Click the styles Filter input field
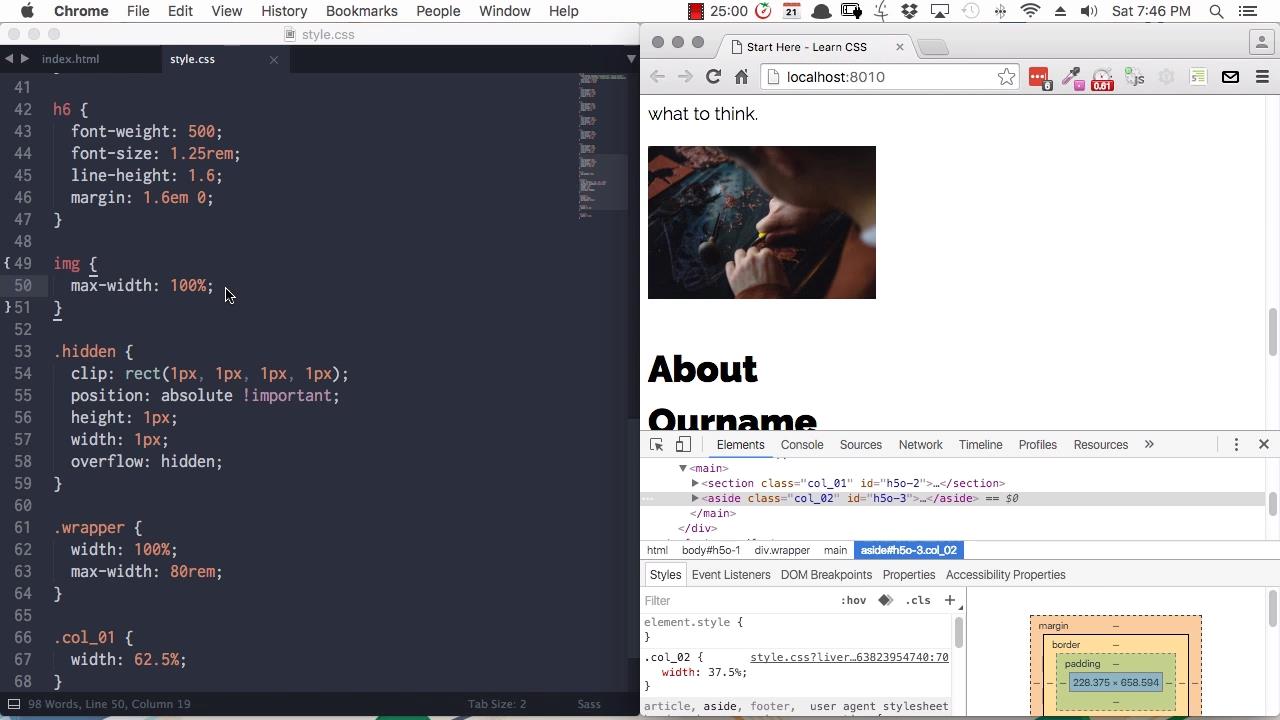This screenshot has width=1280, height=720. pos(735,600)
